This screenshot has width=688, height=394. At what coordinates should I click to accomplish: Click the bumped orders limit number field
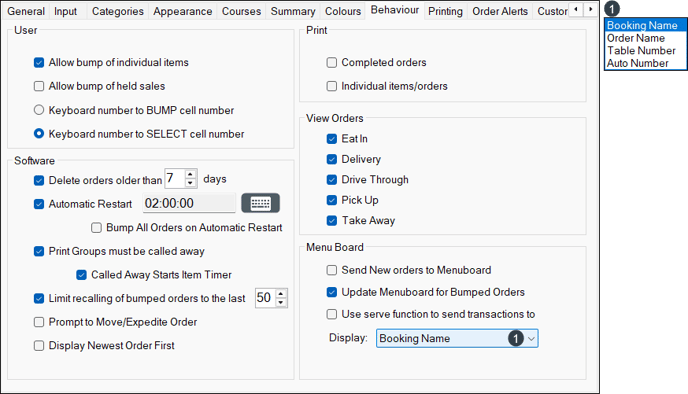click(x=265, y=298)
